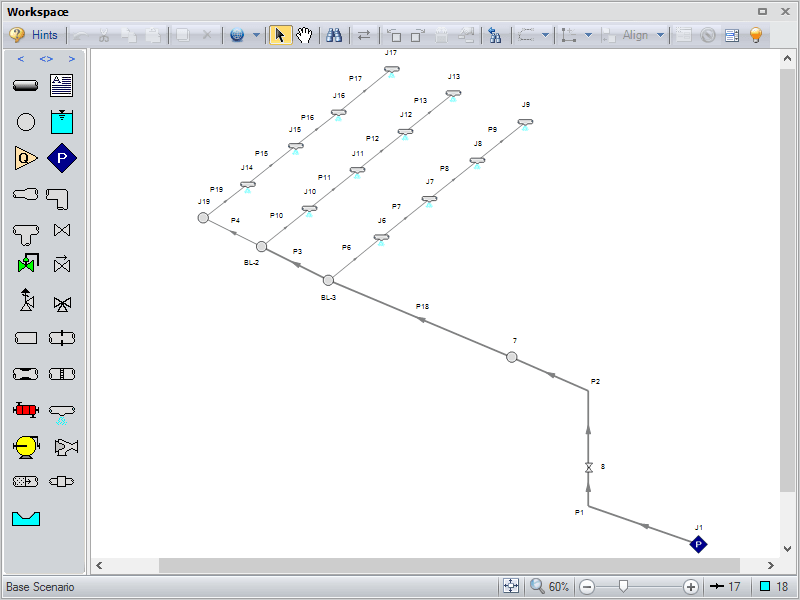Click the Hints button
Image resolution: width=800 pixels, height=600 pixels.
[x=34, y=35]
